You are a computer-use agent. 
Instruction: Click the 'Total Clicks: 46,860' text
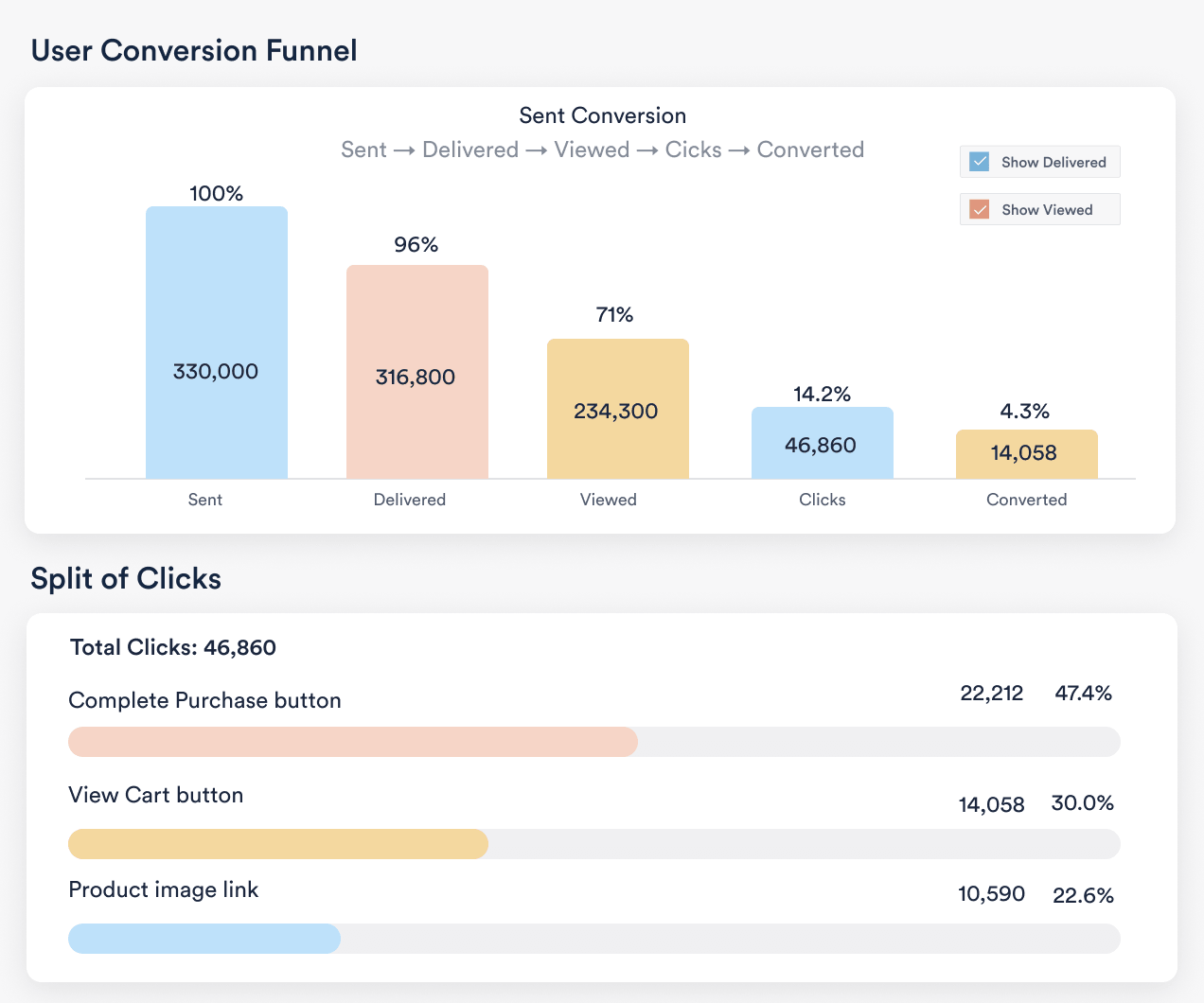point(173,647)
